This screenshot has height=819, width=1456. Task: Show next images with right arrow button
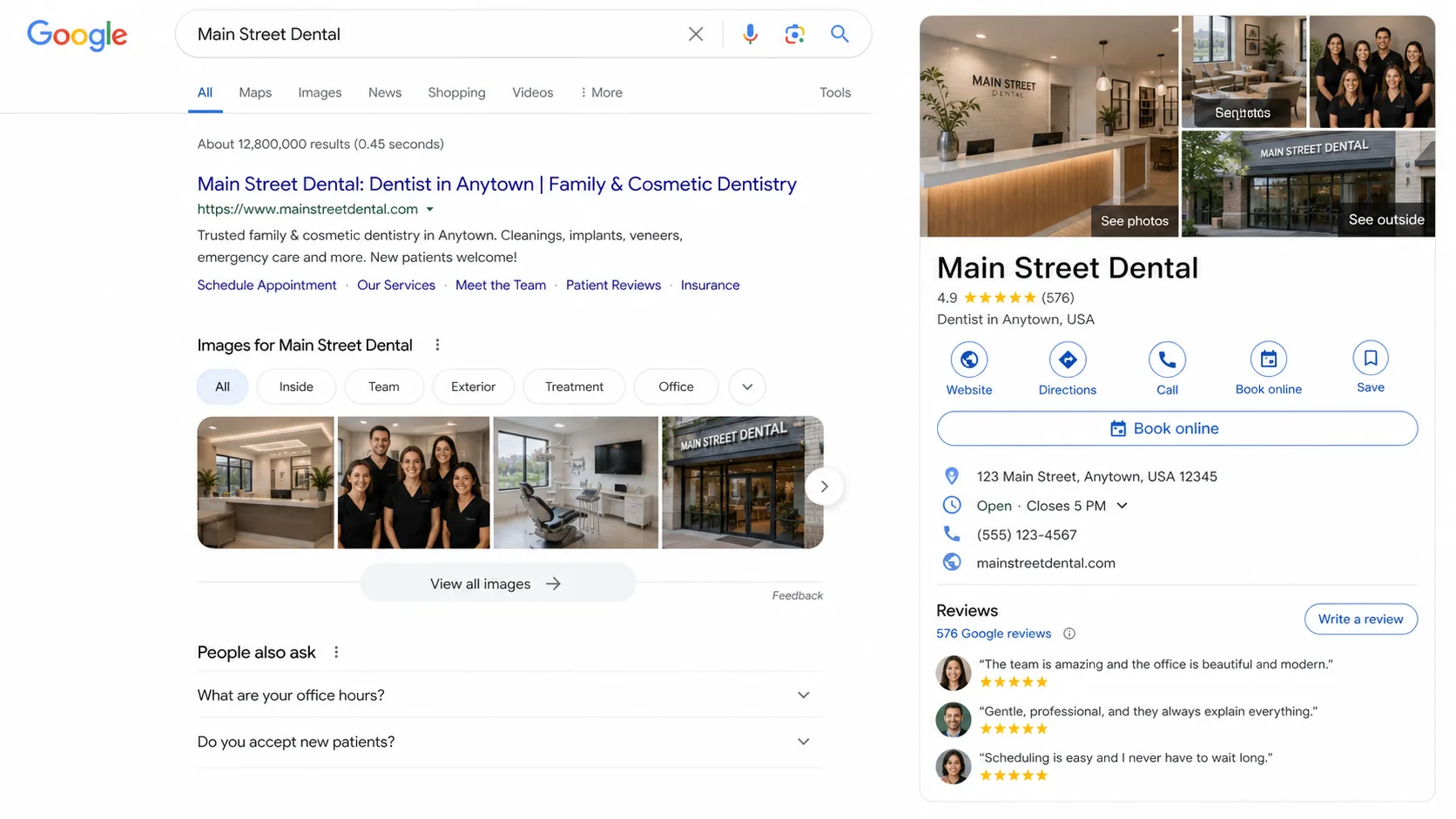(824, 487)
